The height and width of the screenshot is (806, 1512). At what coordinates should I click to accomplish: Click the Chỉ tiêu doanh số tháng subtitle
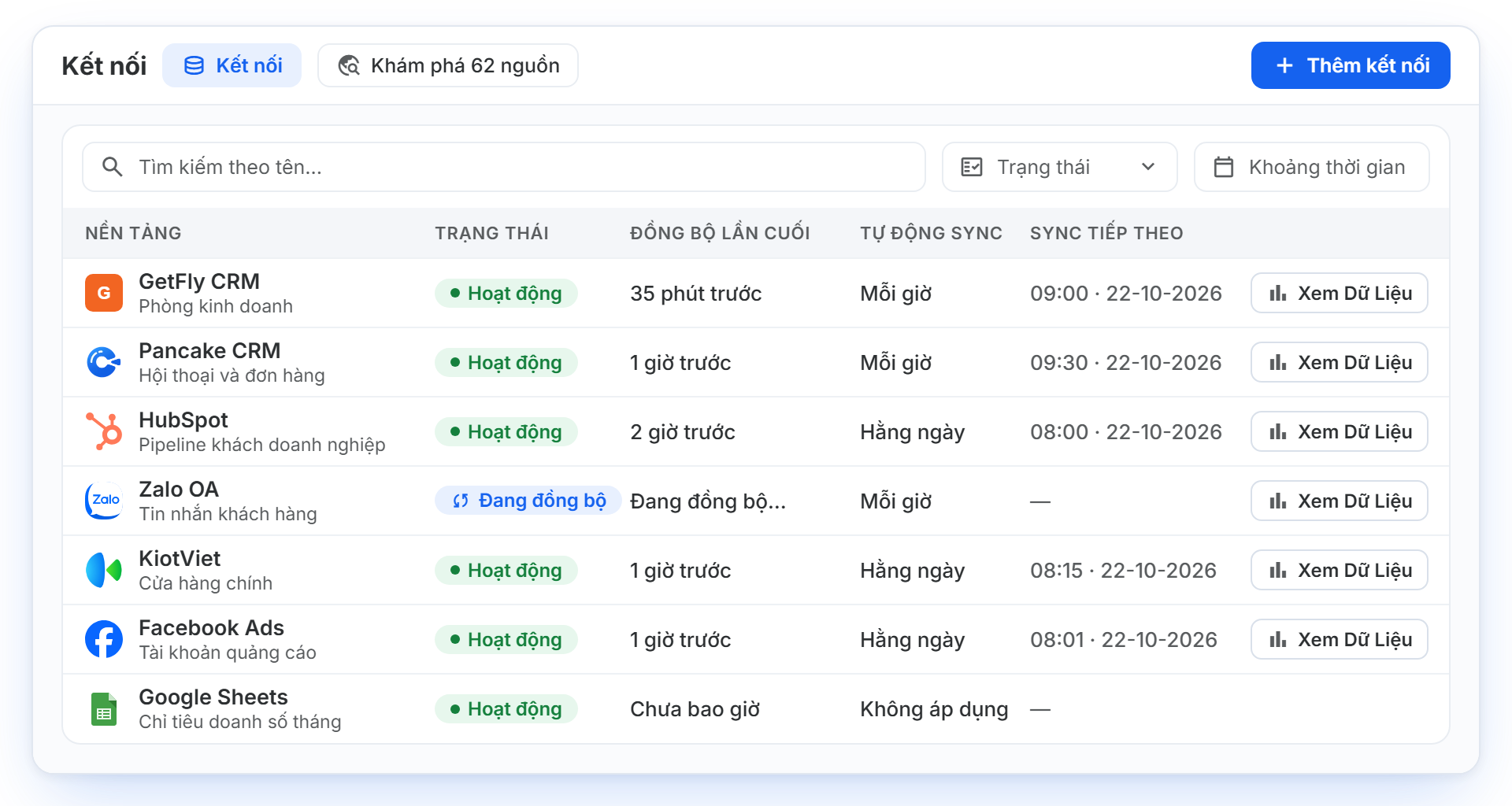[x=240, y=722]
